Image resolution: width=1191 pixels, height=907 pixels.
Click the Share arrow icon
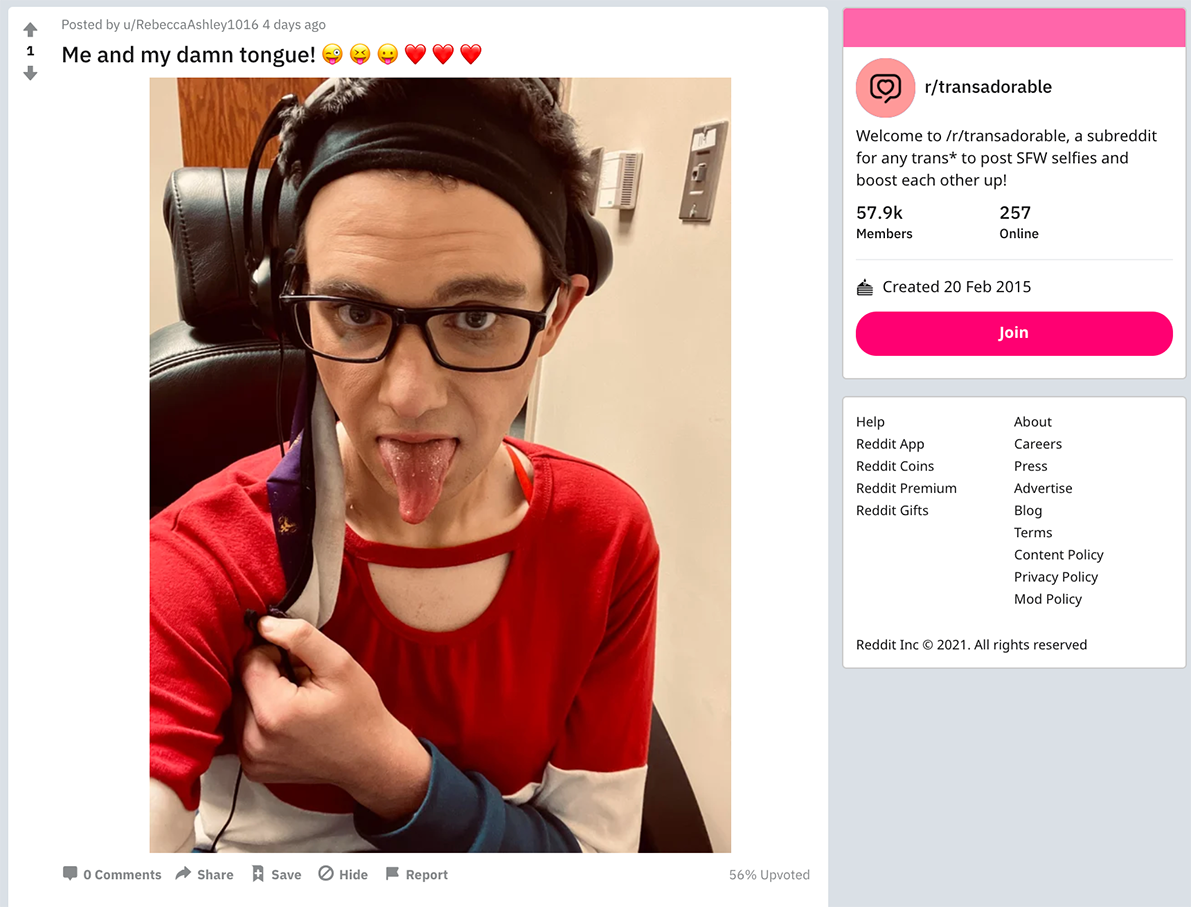pyautogui.click(x=183, y=874)
